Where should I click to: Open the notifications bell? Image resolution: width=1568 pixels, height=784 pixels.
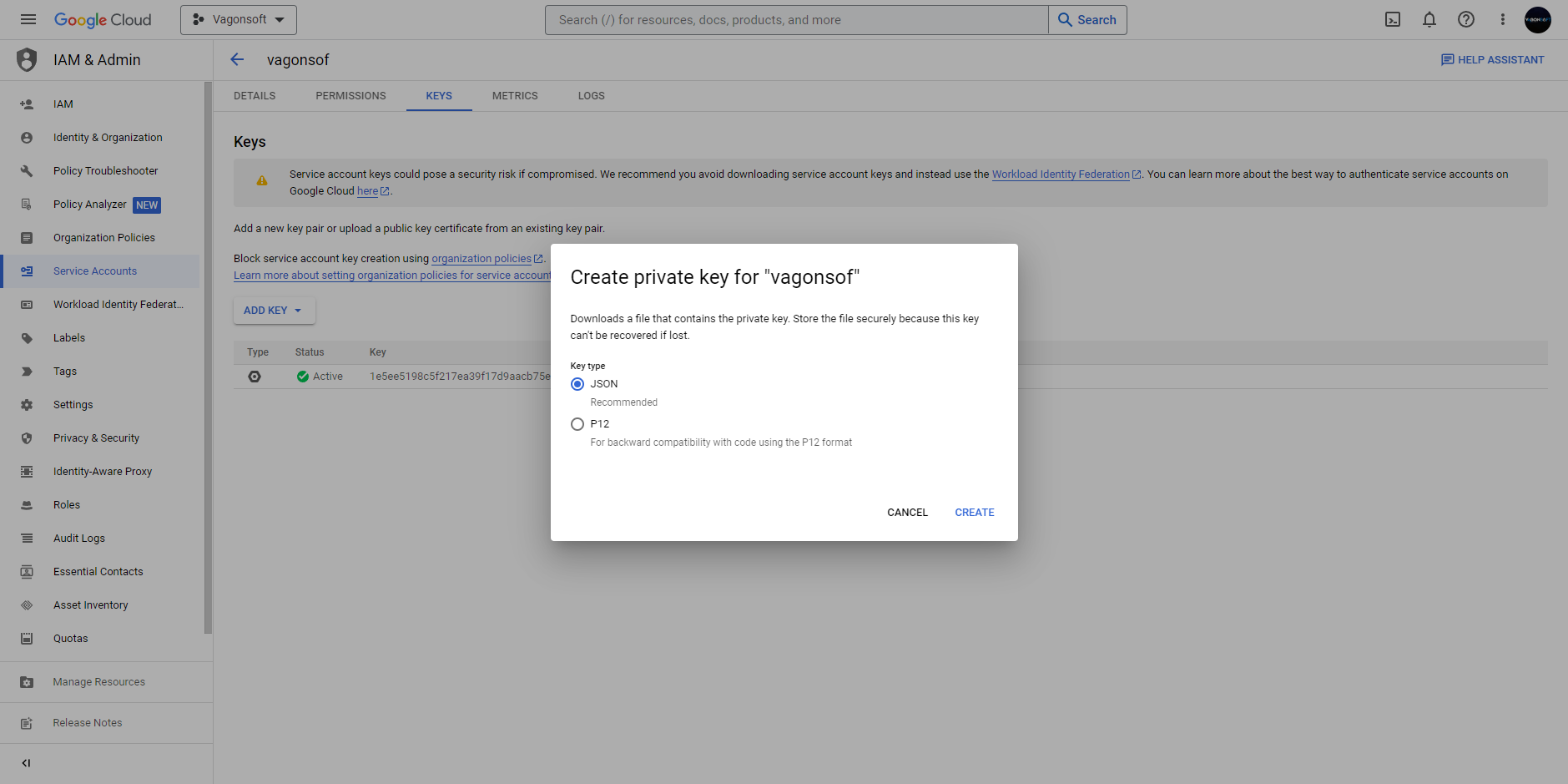[1429, 19]
